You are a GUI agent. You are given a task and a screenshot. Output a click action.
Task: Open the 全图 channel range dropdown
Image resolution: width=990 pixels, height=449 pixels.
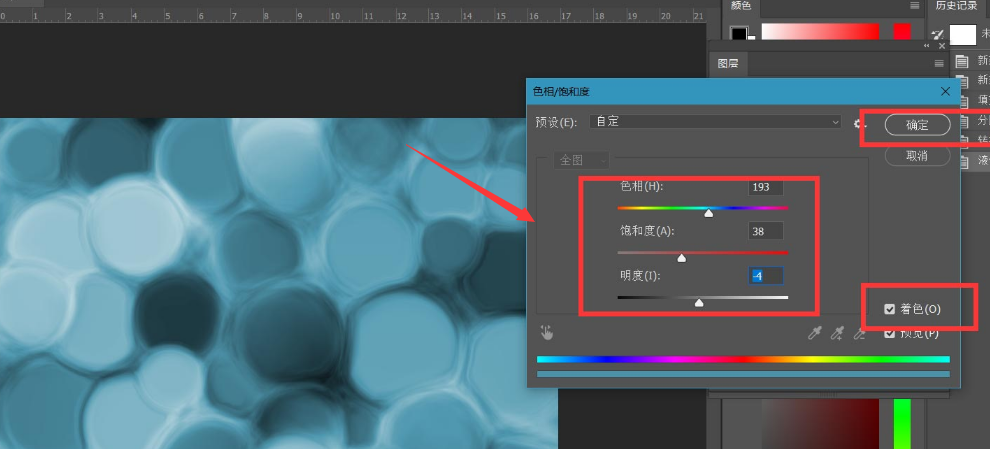click(583, 160)
